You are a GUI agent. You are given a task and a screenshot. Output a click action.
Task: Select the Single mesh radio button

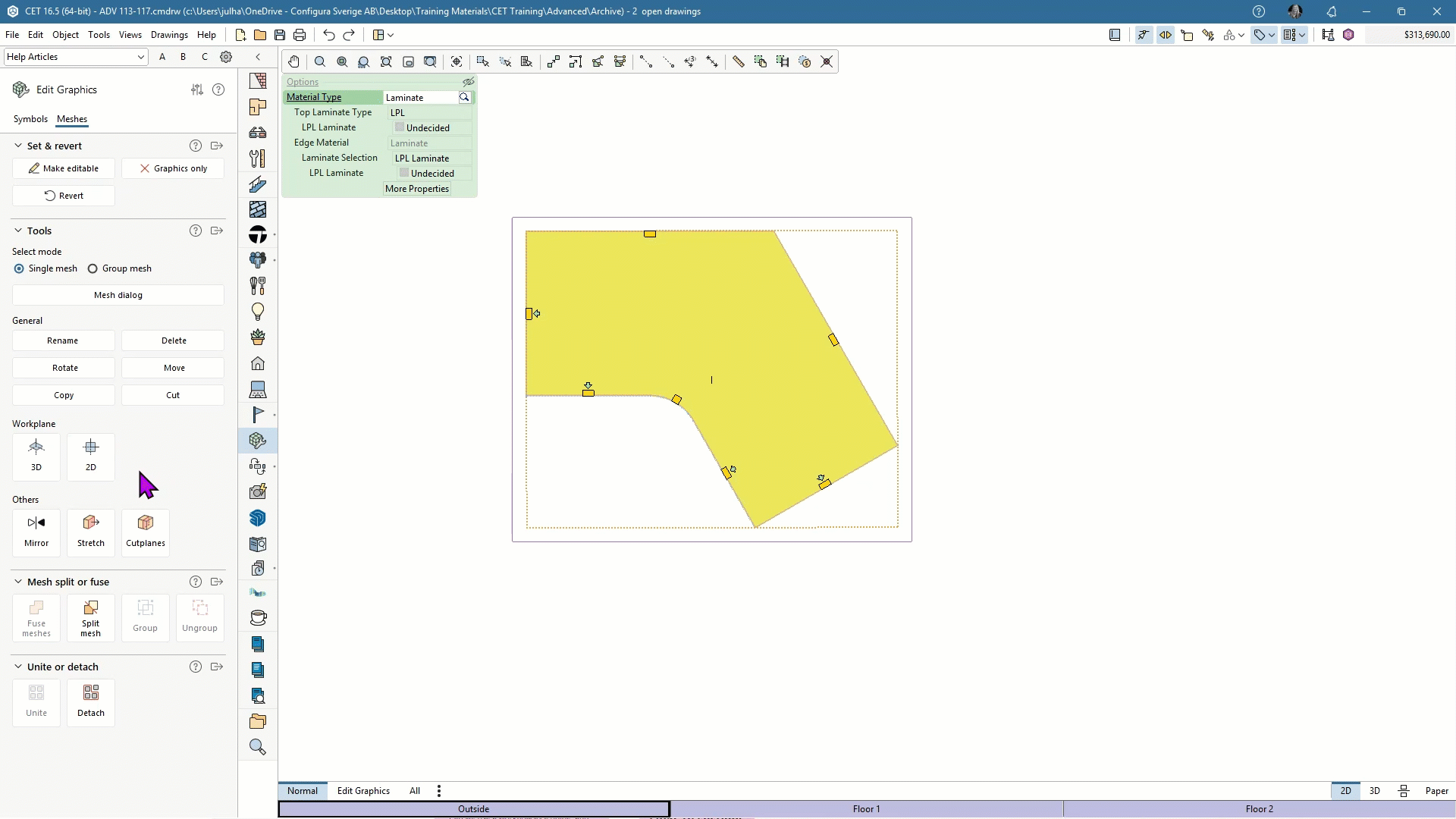coord(19,268)
